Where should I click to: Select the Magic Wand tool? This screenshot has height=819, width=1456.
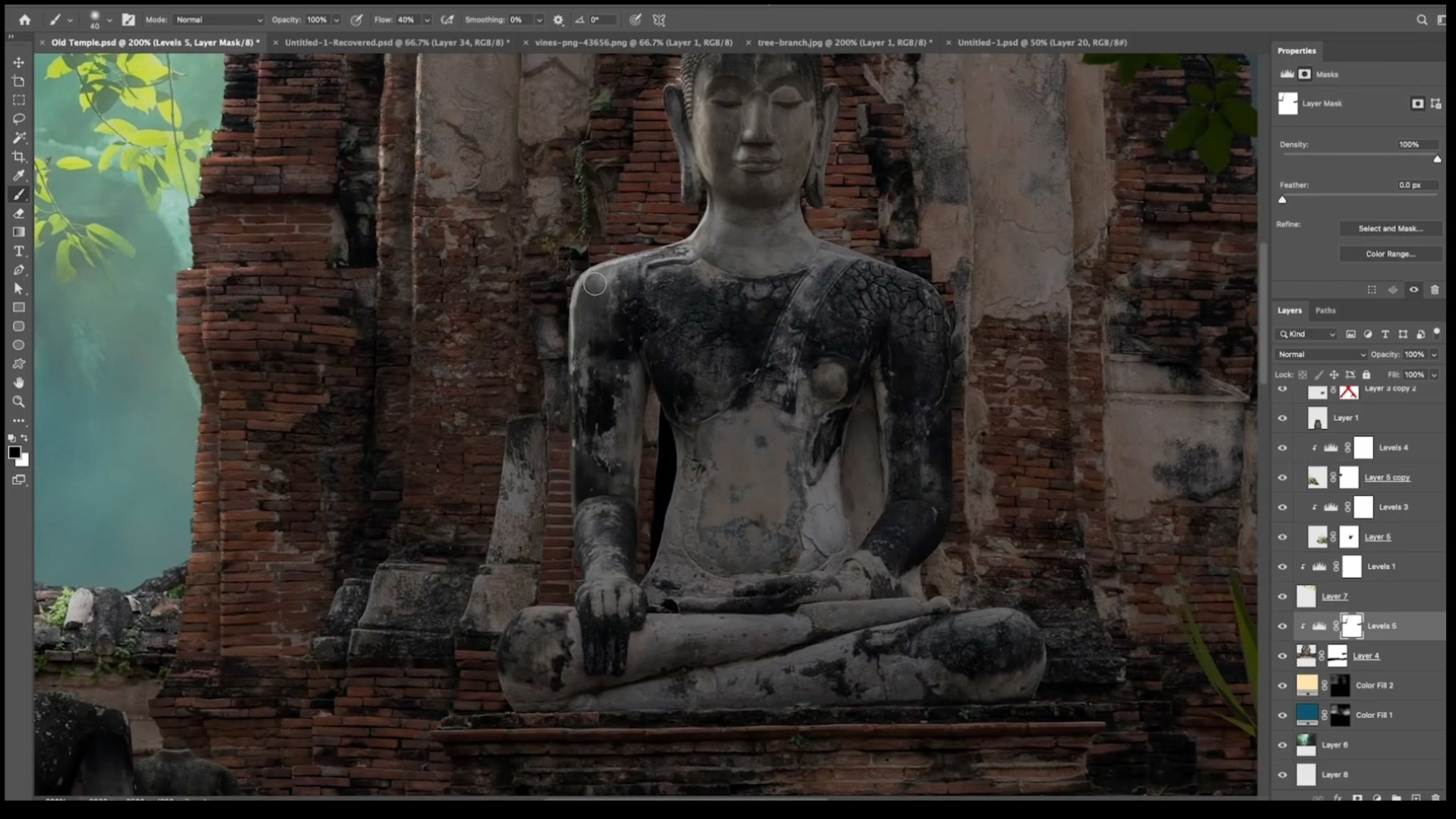[19, 138]
